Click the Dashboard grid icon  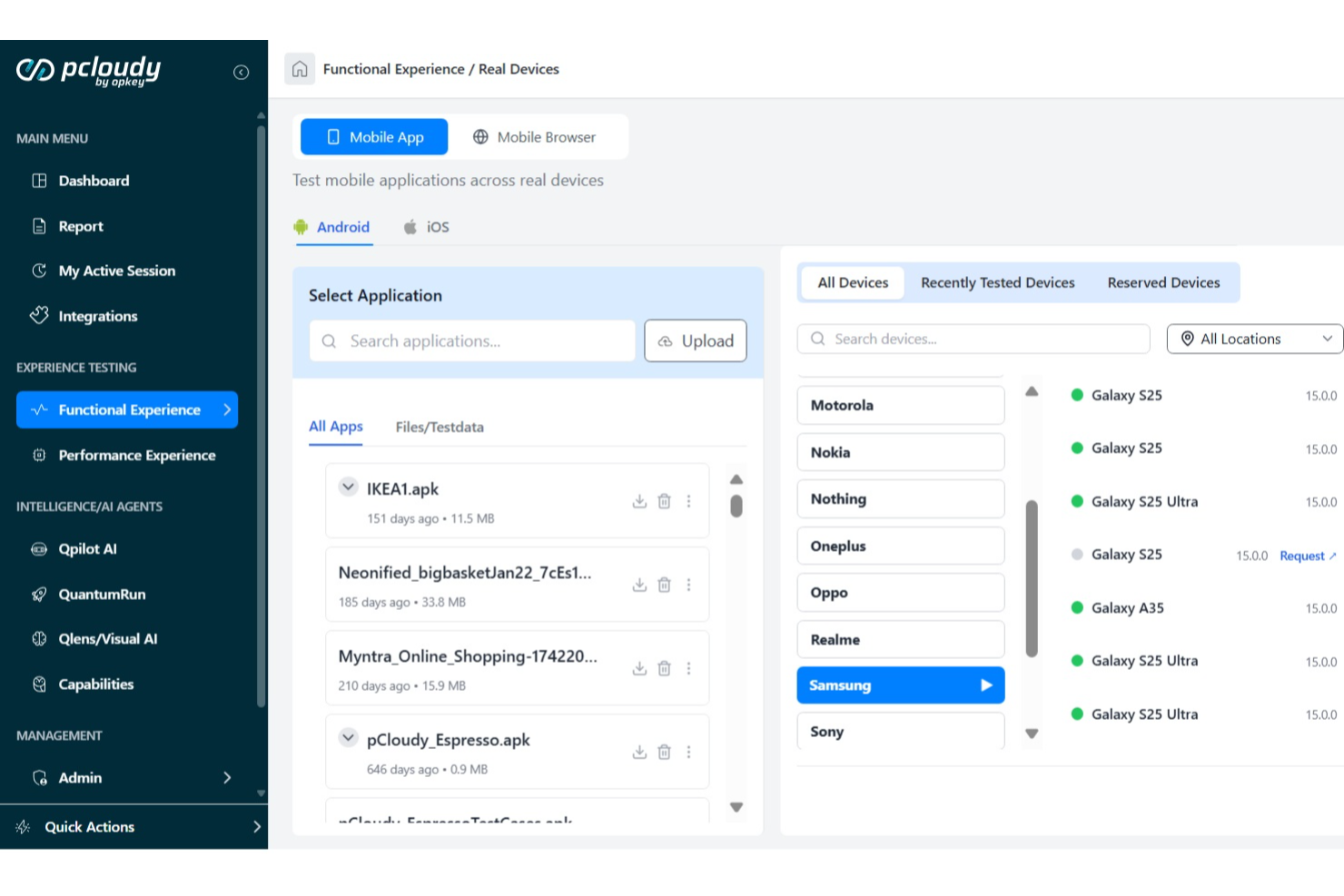pyautogui.click(x=39, y=181)
